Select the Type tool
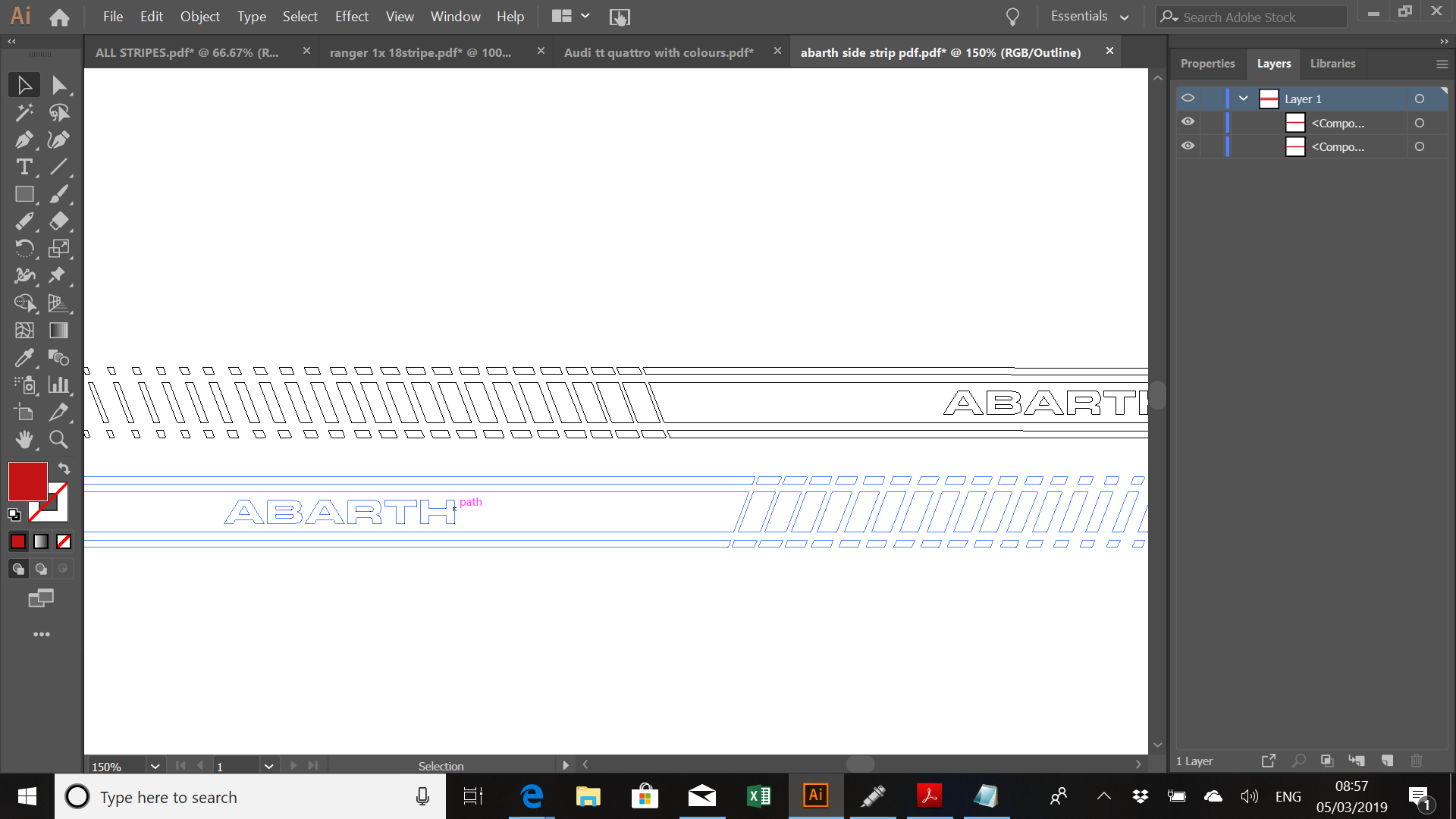Viewport: 1456px width, 819px height. [24, 167]
